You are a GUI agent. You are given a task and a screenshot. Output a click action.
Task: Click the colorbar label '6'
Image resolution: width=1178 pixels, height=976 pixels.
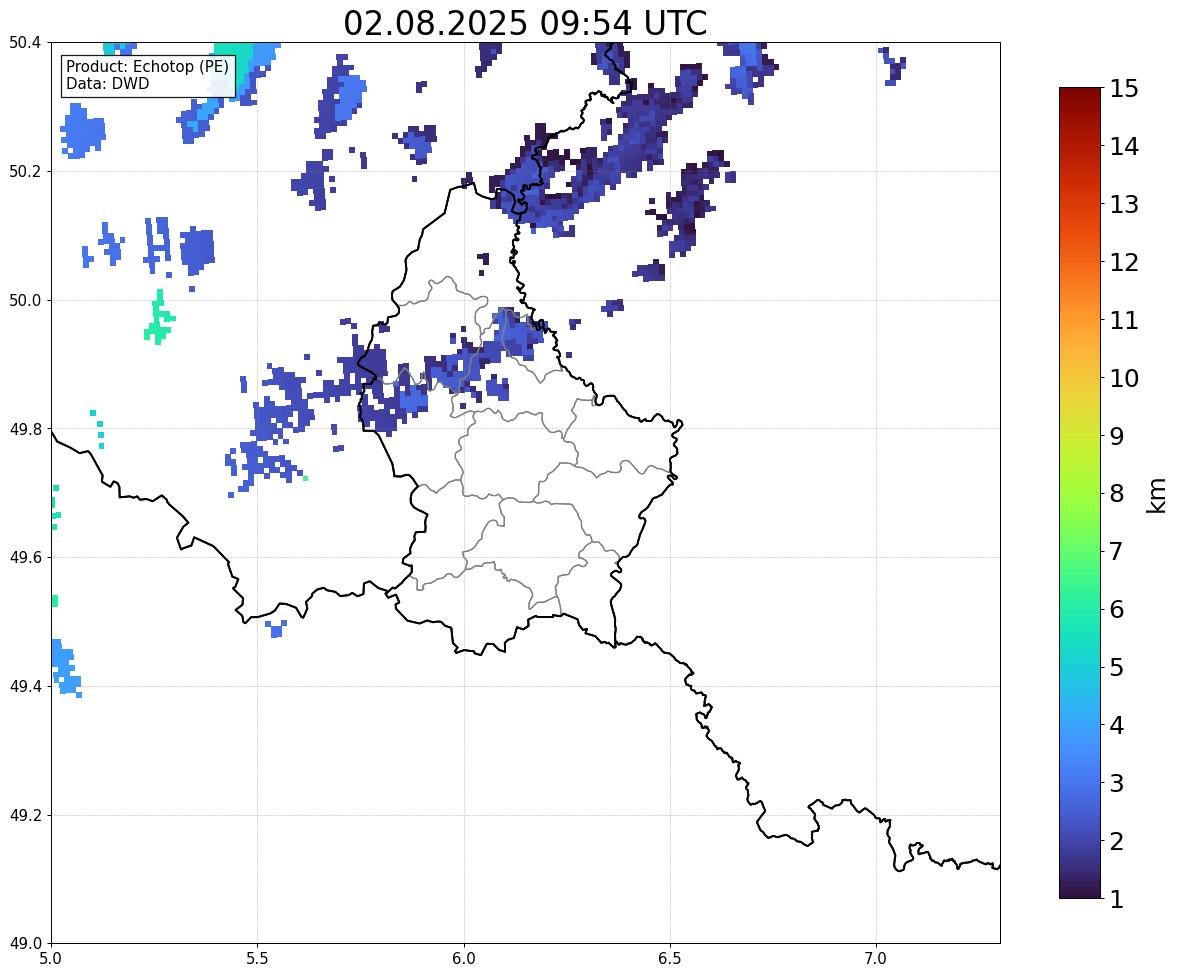click(1117, 609)
